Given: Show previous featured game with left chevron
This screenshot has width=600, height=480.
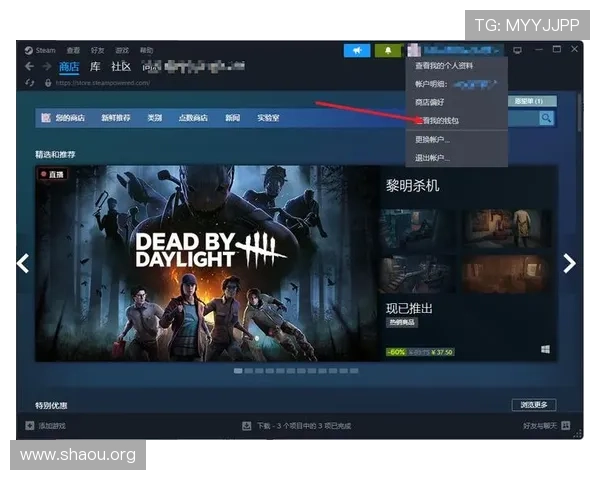Looking at the screenshot, I should [23, 263].
